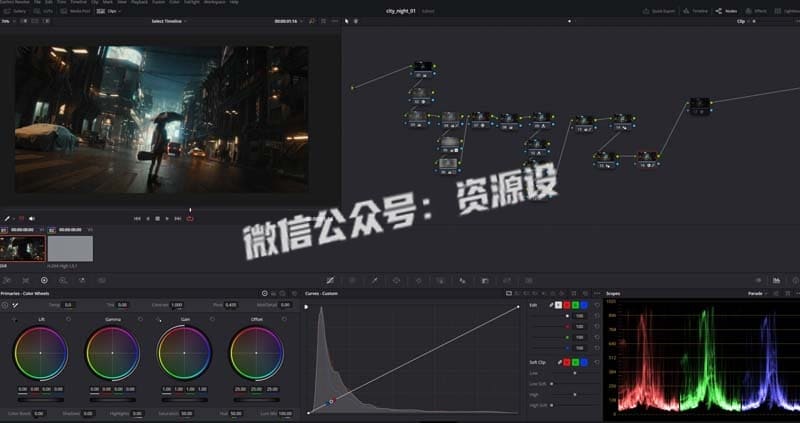Open the LUTs panel
Viewport: 800px width, 423px height.
coord(44,11)
